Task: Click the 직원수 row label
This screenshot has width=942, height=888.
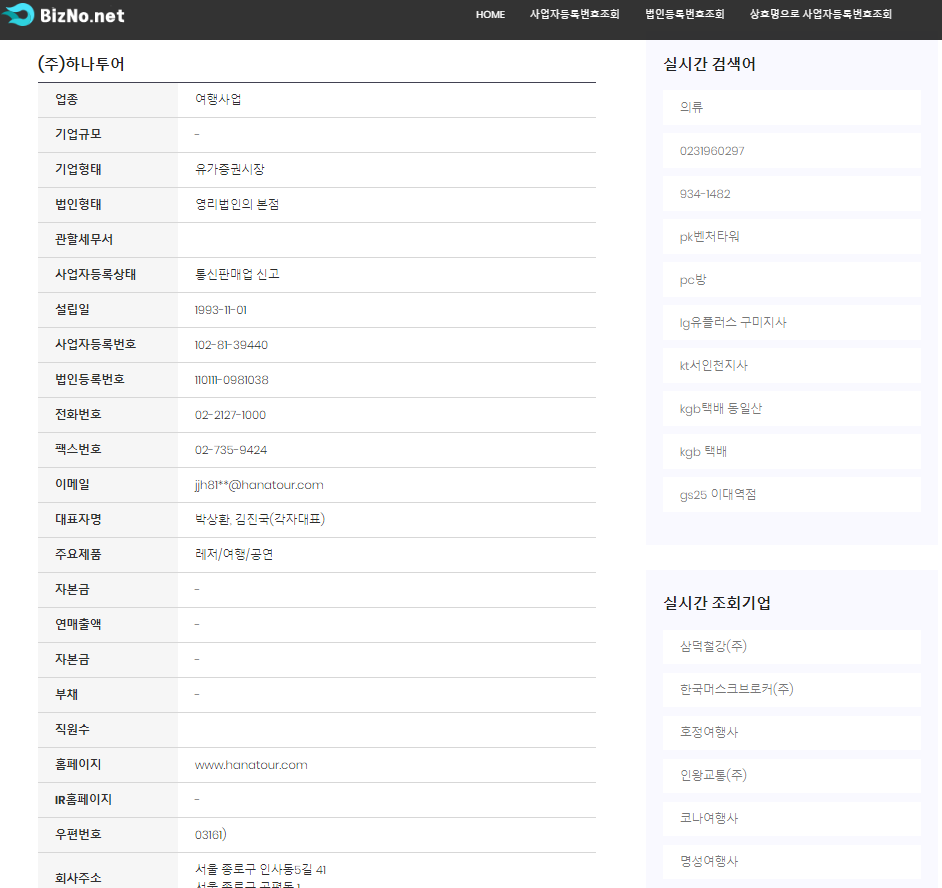Action: tap(72, 729)
